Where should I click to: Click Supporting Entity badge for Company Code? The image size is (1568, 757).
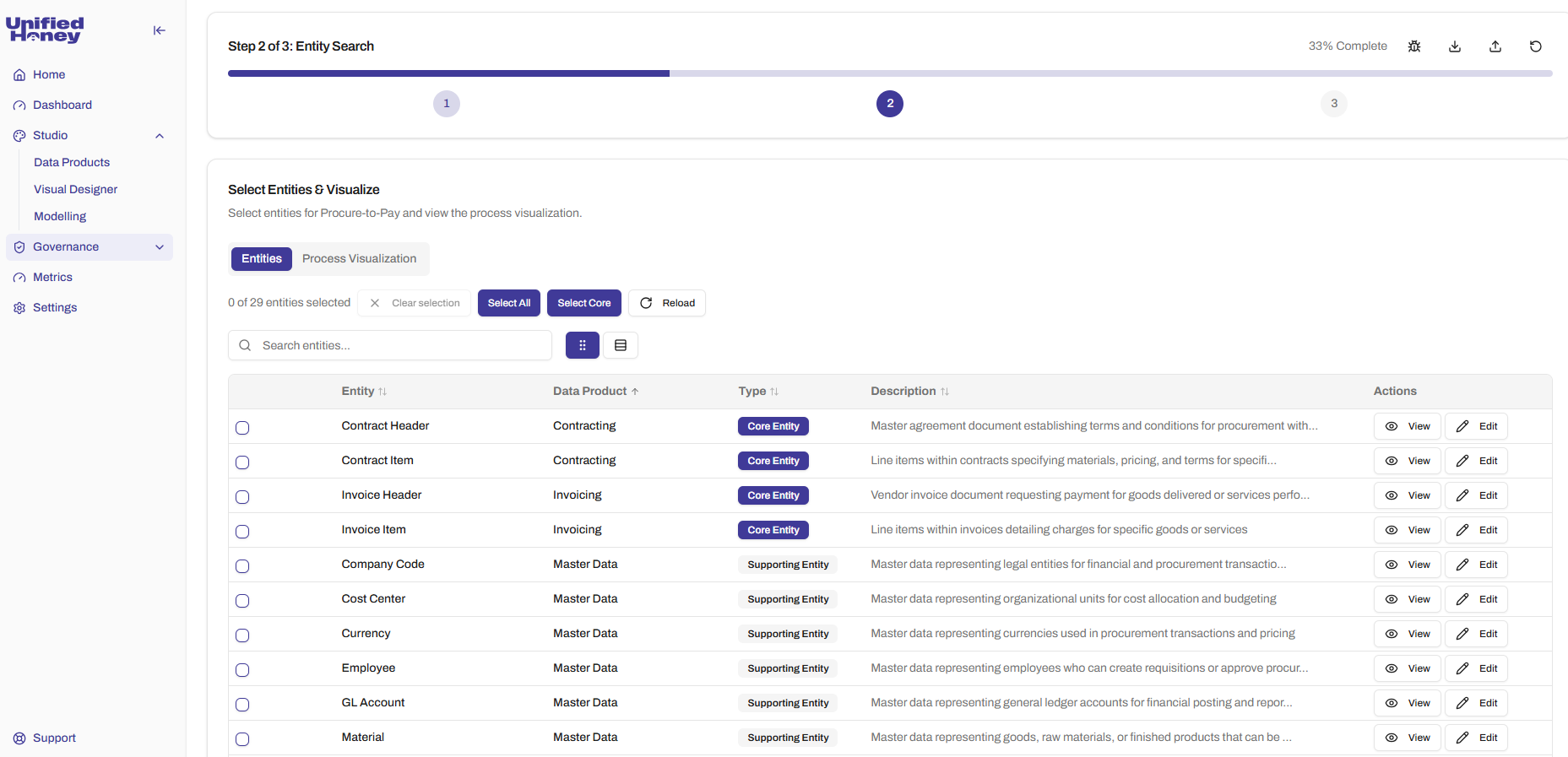click(x=788, y=565)
